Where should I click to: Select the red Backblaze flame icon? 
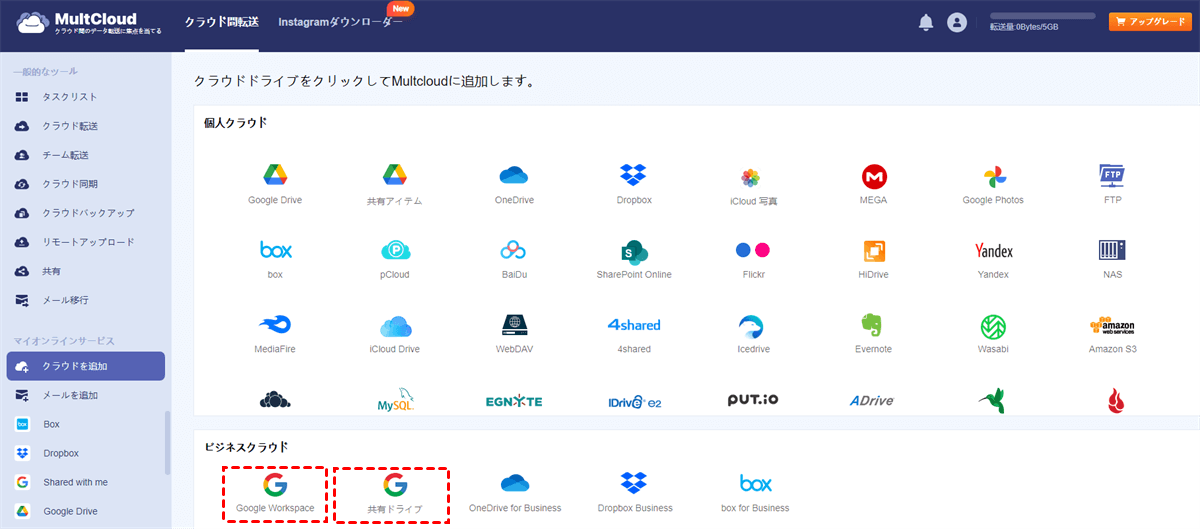(1117, 401)
